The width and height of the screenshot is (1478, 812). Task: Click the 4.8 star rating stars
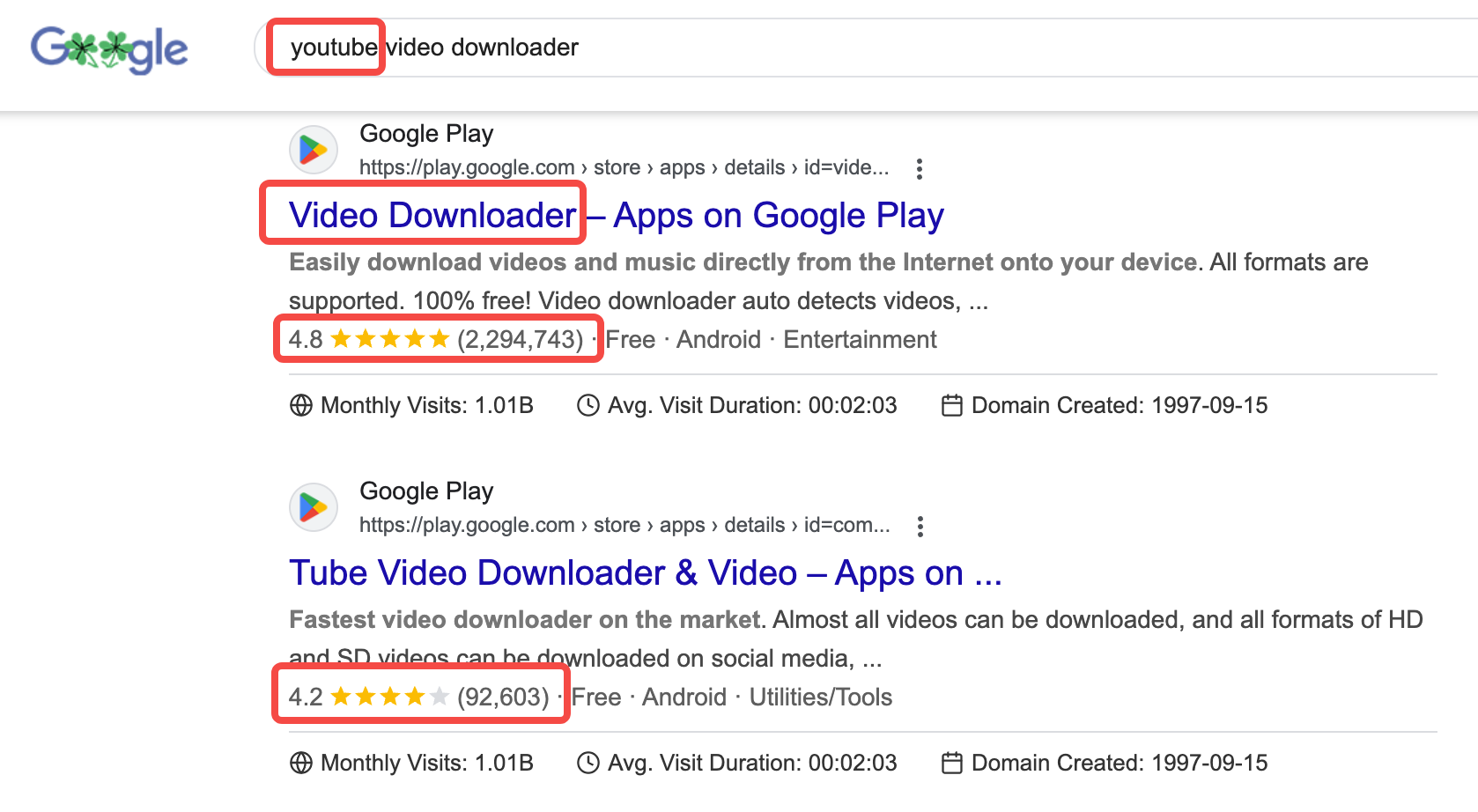pos(390,340)
